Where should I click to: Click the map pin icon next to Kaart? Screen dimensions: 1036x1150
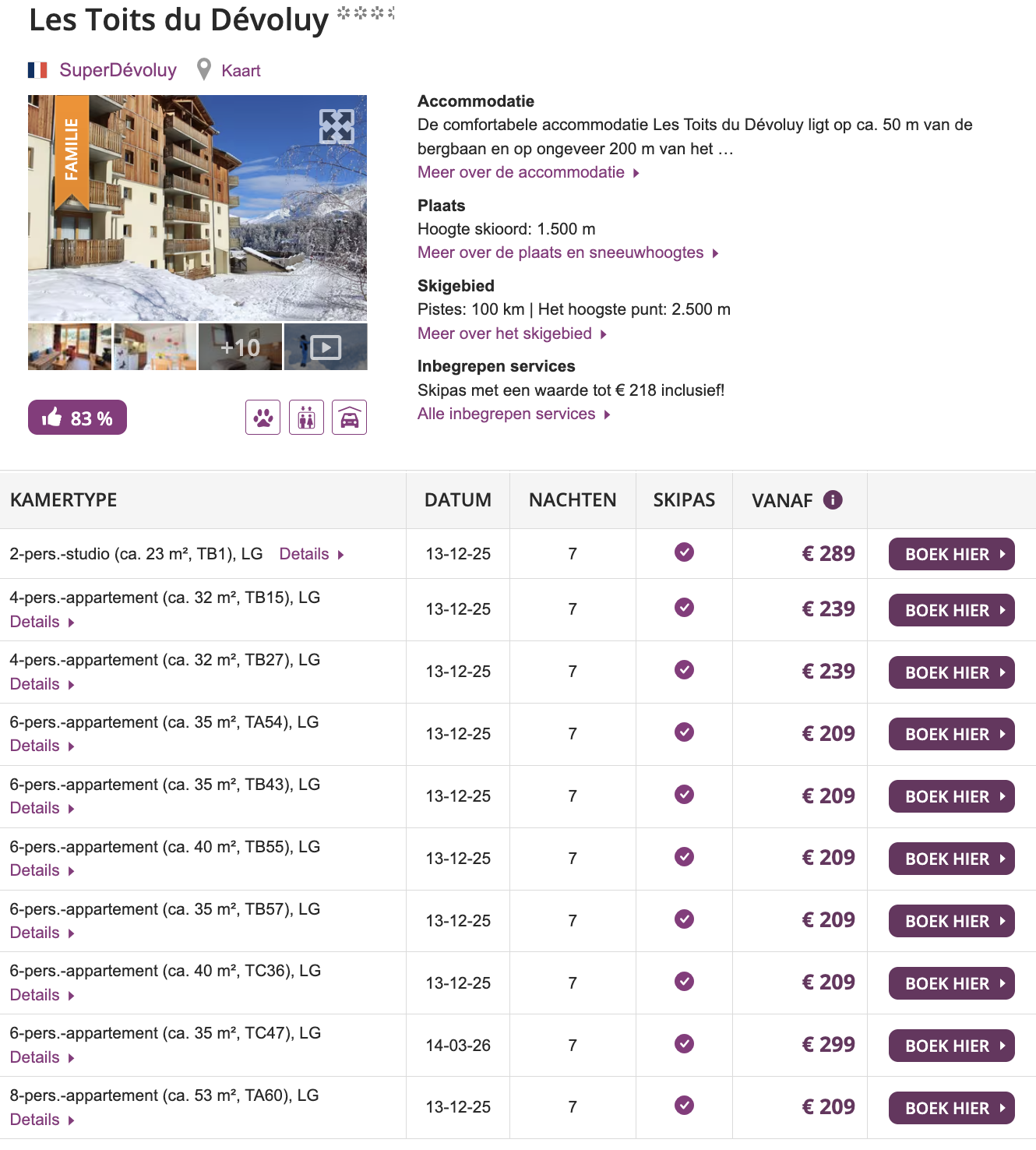pyautogui.click(x=204, y=69)
